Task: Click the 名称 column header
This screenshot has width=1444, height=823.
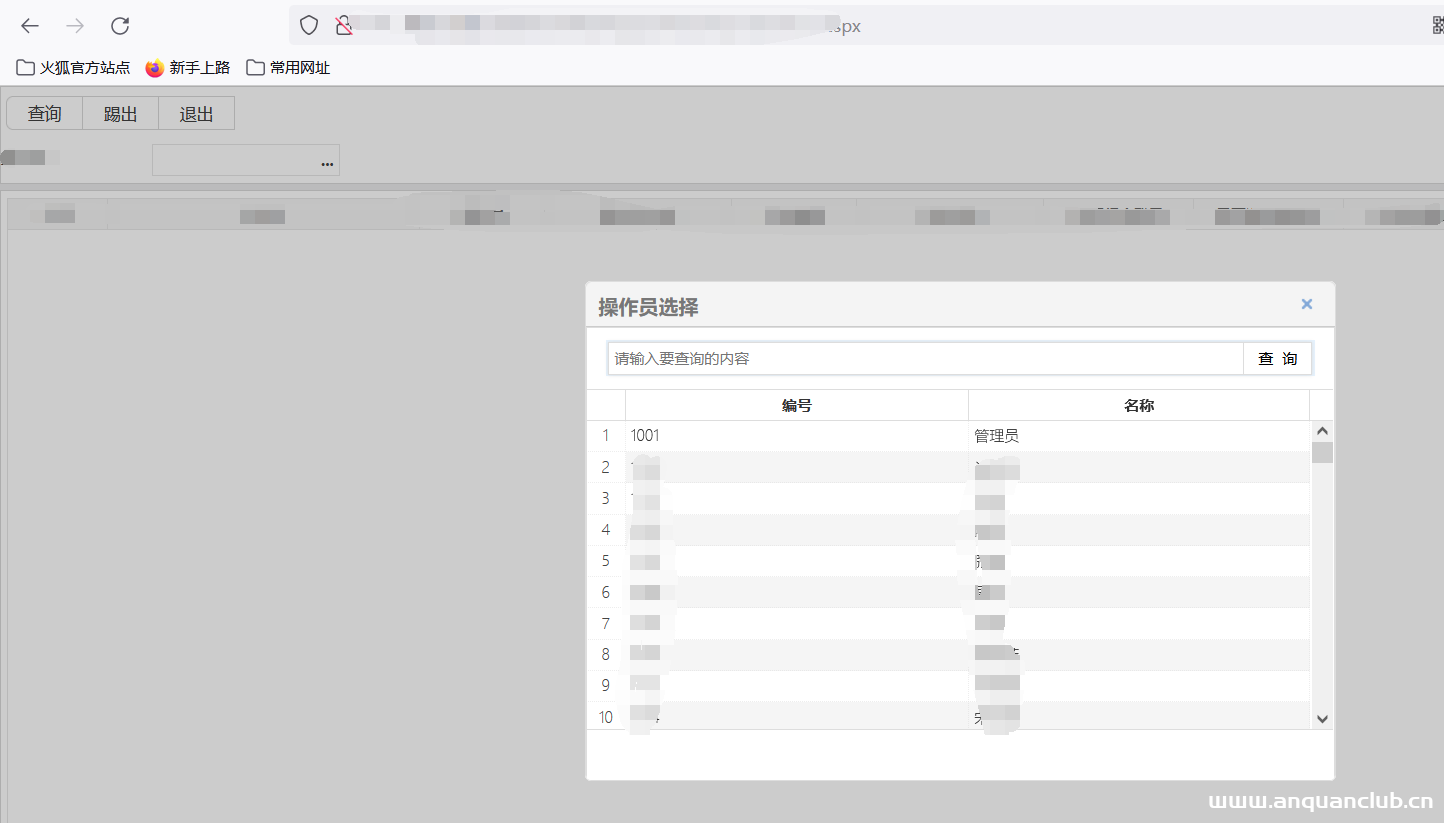Action: coord(1138,405)
